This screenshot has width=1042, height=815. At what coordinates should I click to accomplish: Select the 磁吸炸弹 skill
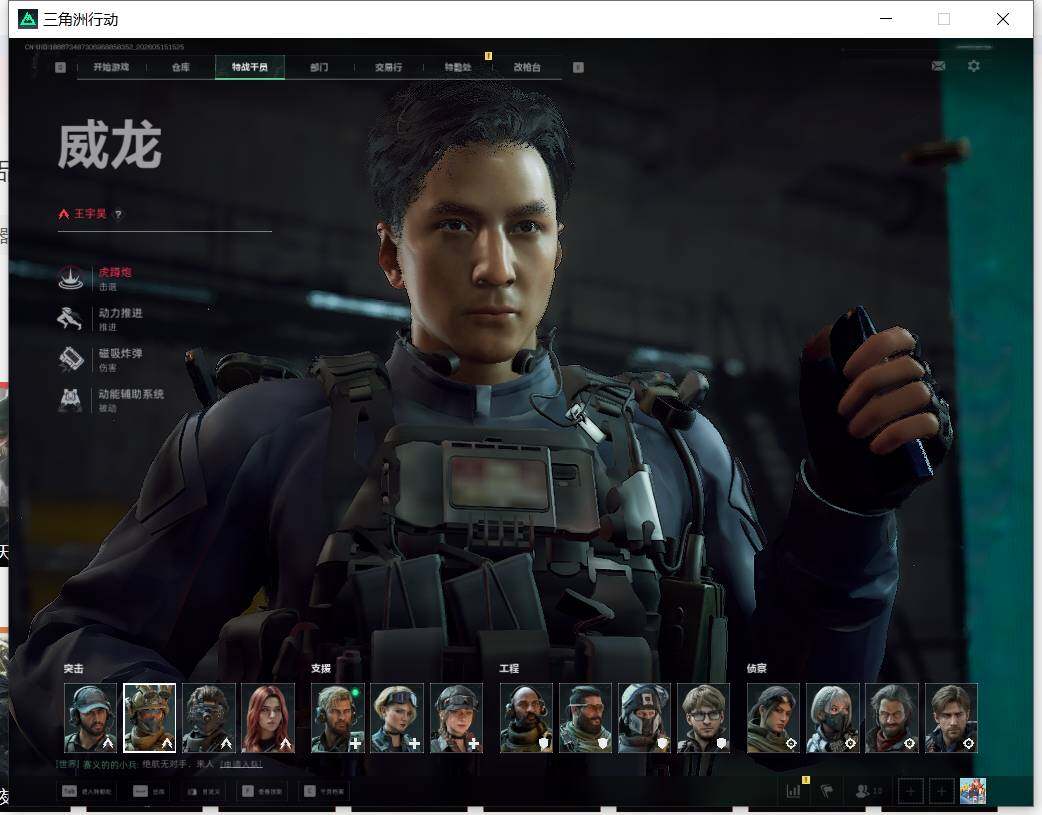pos(101,359)
